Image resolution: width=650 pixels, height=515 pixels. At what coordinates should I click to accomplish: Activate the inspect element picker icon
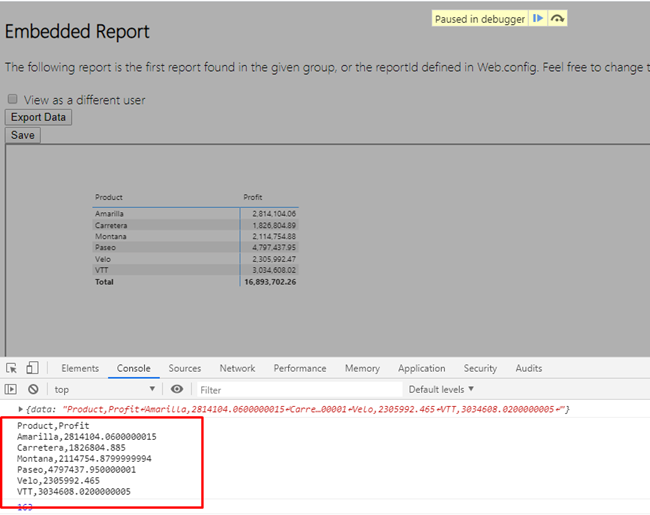[12, 368]
